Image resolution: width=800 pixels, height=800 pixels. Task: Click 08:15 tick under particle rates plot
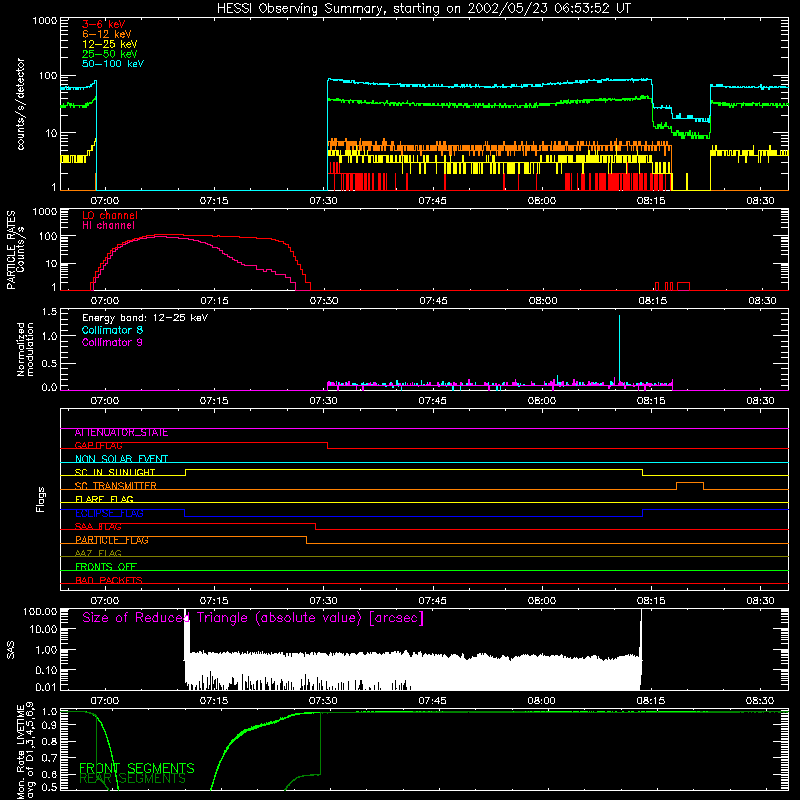tap(652, 301)
